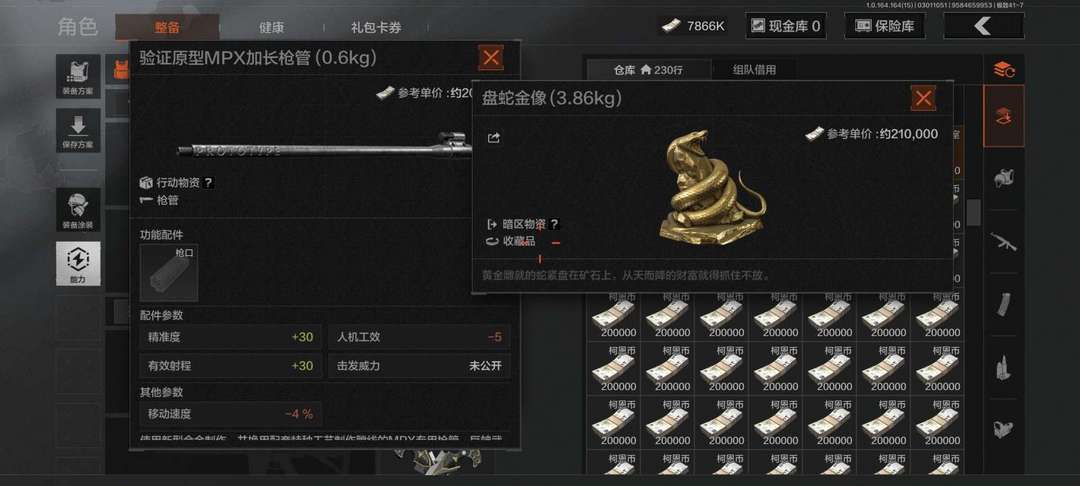Open the 现金库 cash vault button
Screen dimensions: 1080x486
[x=786, y=26]
